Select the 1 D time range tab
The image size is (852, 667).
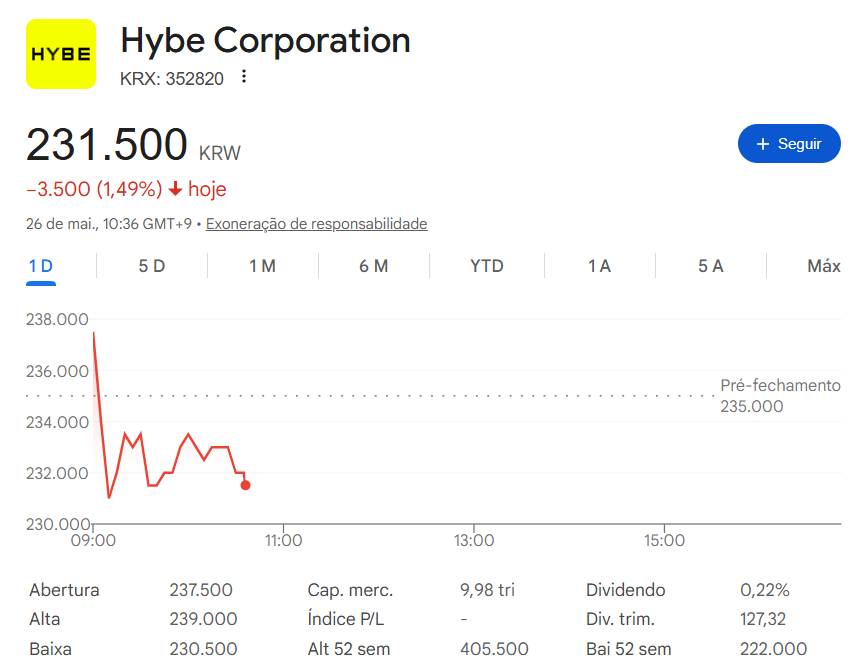click(x=41, y=266)
